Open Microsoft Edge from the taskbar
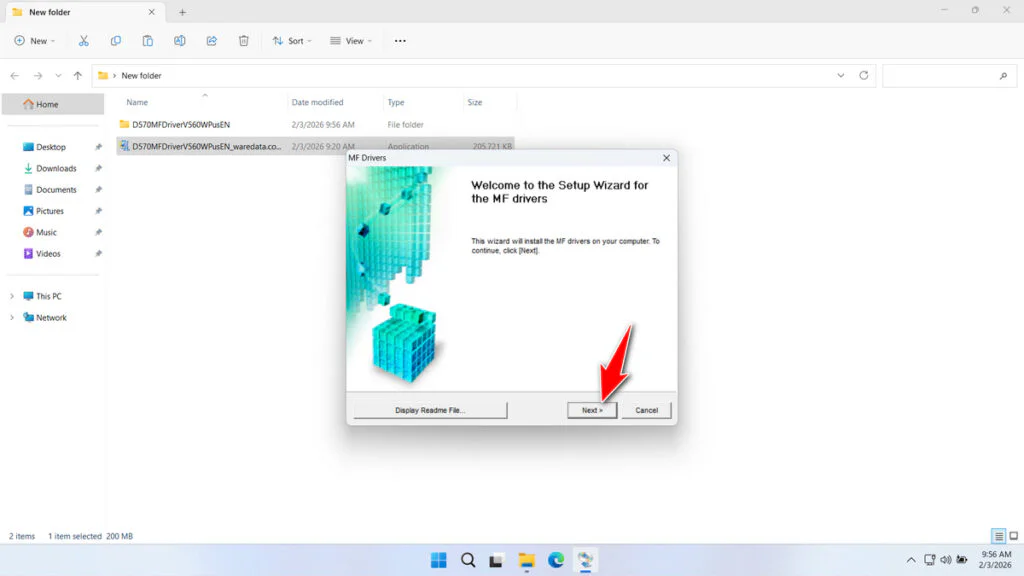 click(556, 560)
